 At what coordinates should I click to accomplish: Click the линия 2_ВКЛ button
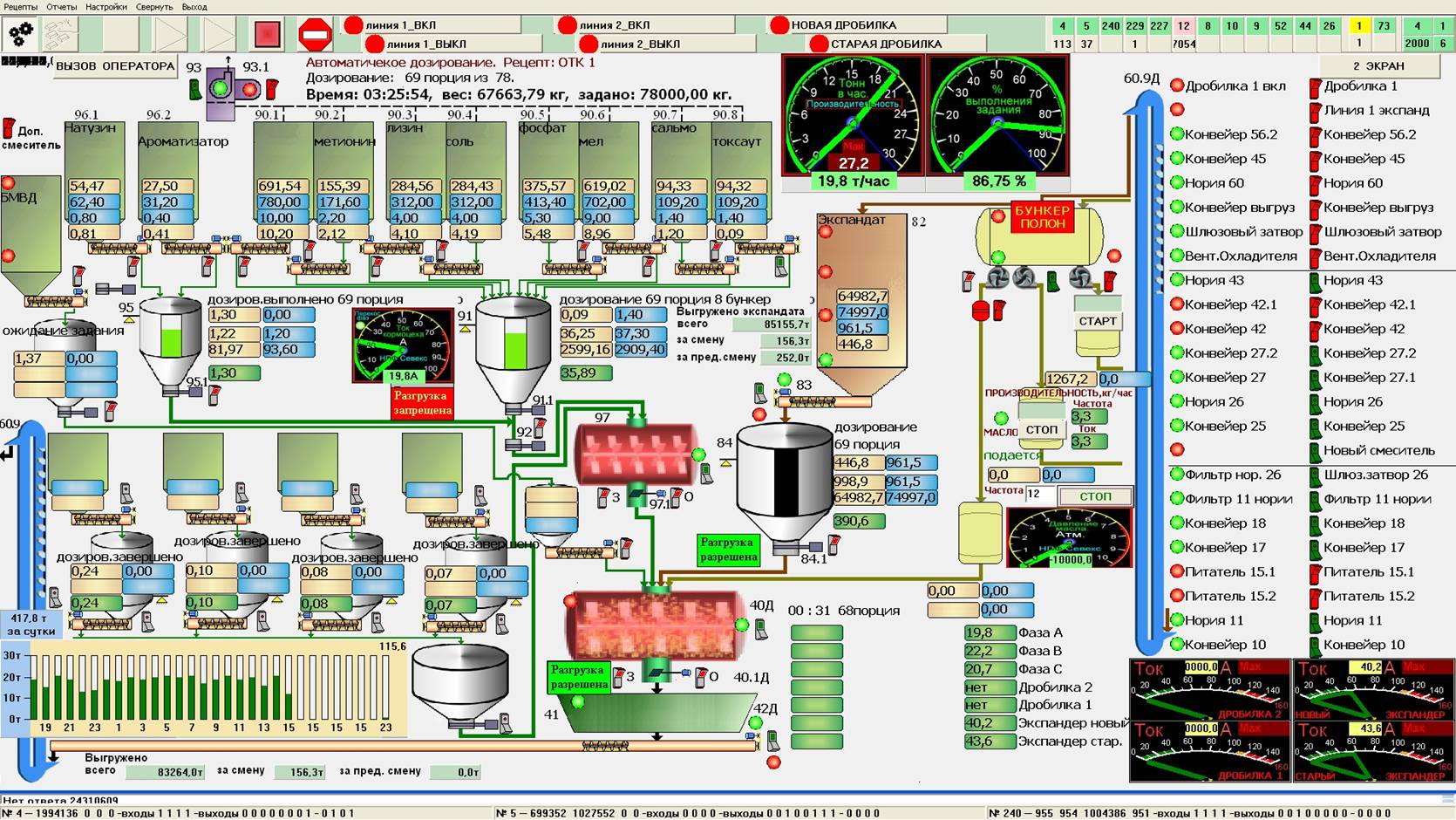click(645, 25)
